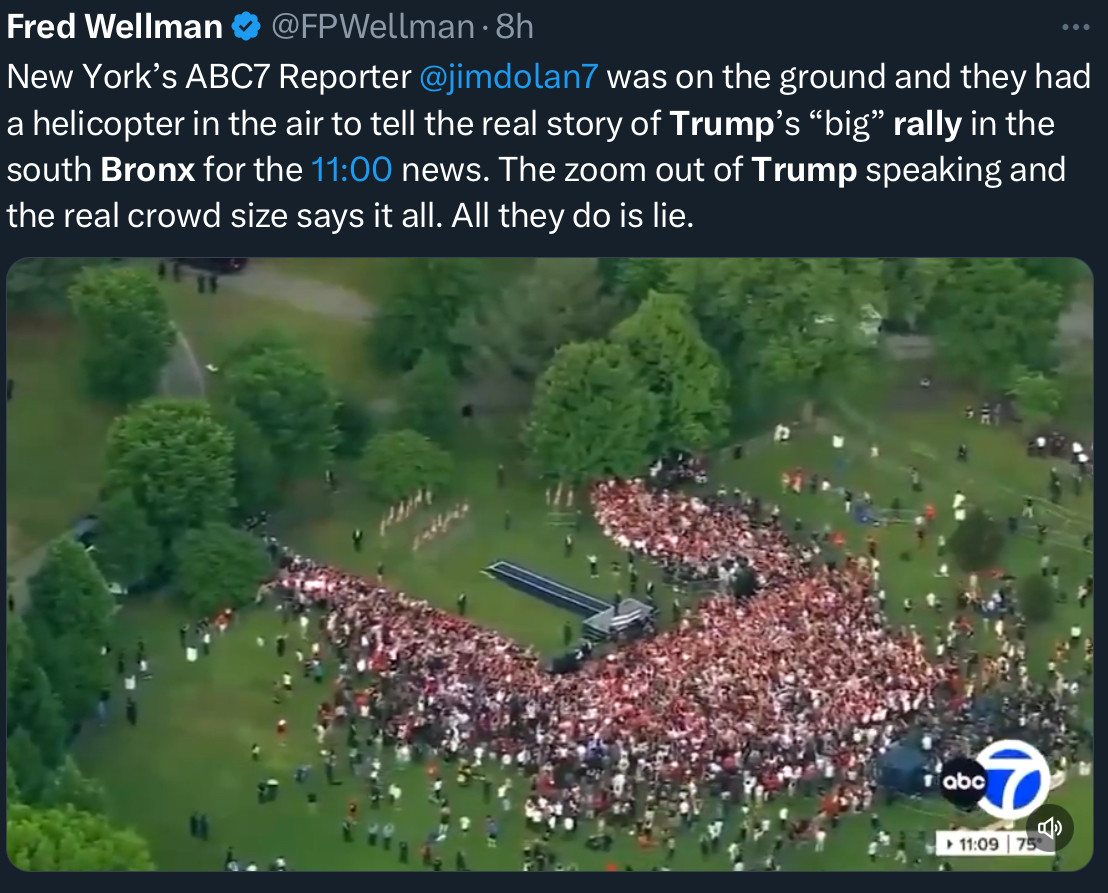Open the 8h timestamp permalink
Image resolution: width=1108 pixels, height=893 pixels.
pos(514,27)
